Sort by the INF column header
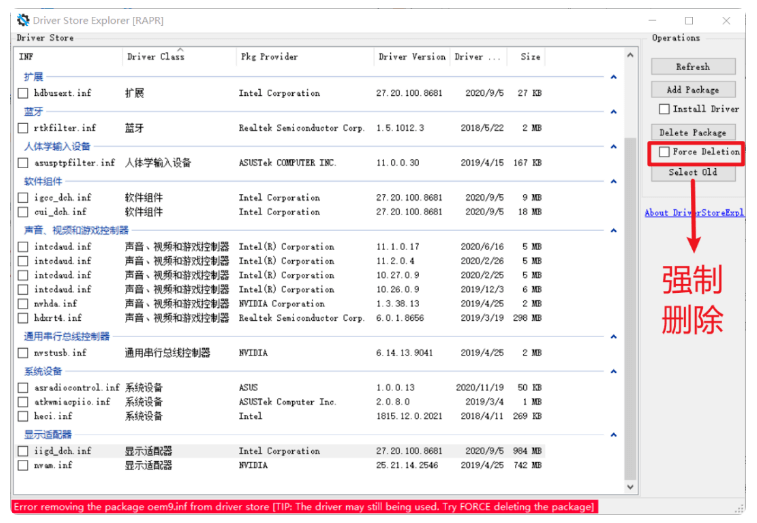The image size is (757, 523). pyautogui.click(x=68, y=57)
